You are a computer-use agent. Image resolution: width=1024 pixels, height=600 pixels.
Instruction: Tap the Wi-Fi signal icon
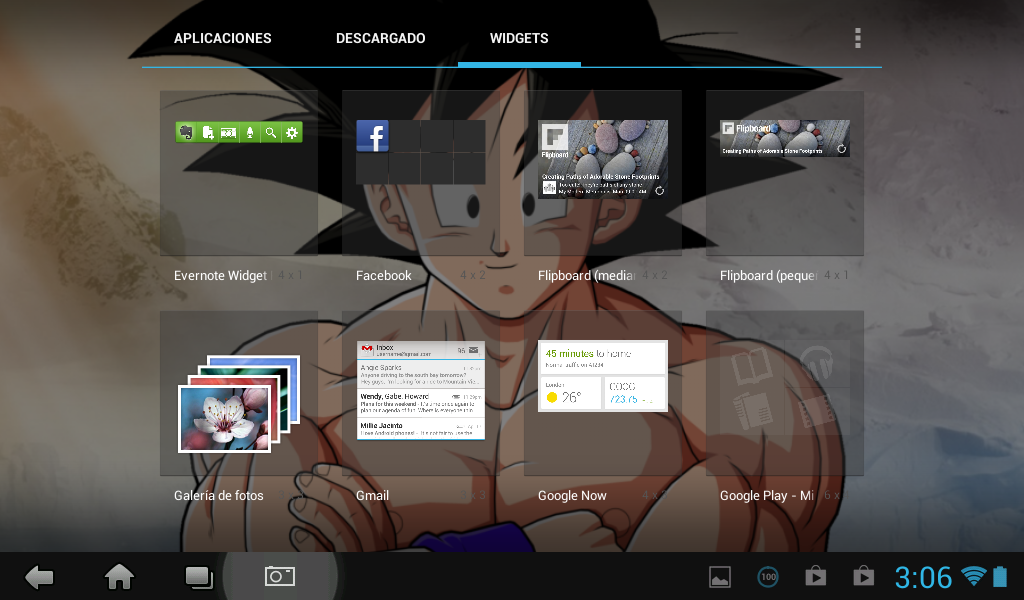pos(973,576)
